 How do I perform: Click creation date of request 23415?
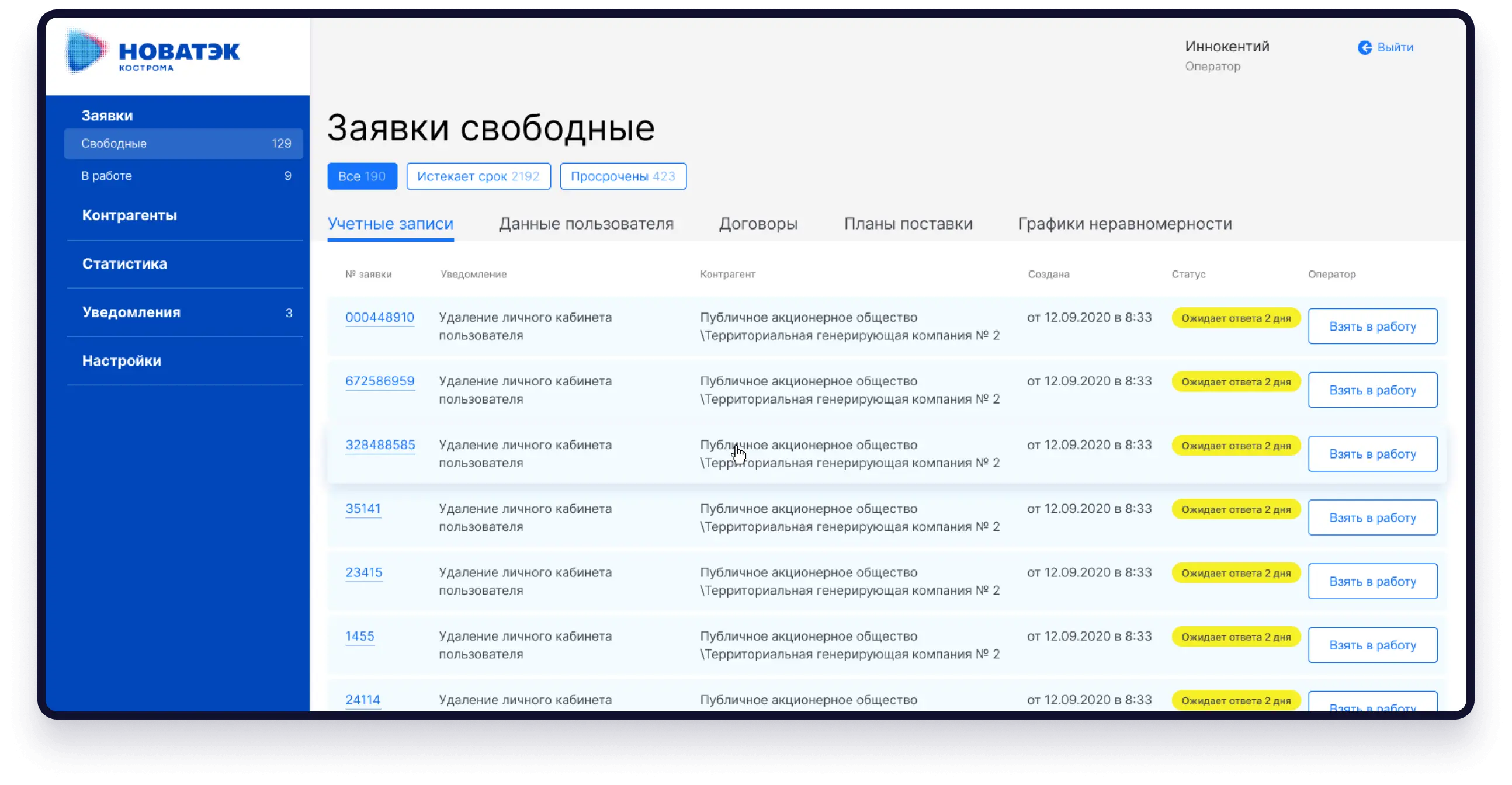[1089, 572]
